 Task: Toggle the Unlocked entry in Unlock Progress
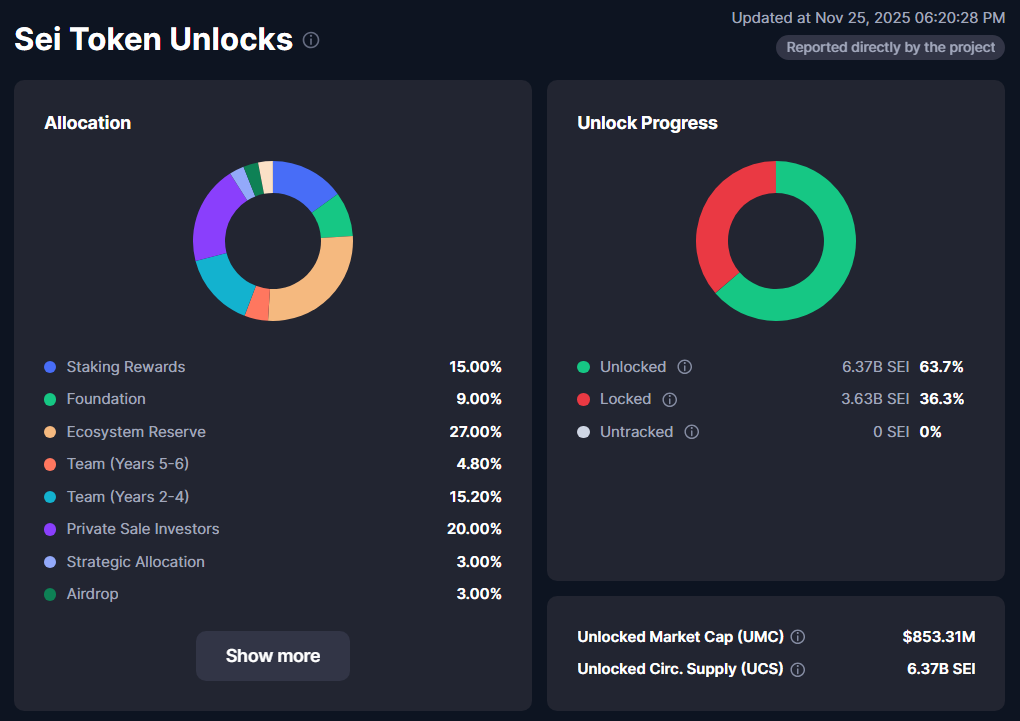pyautogui.click(x=632, y=367)
